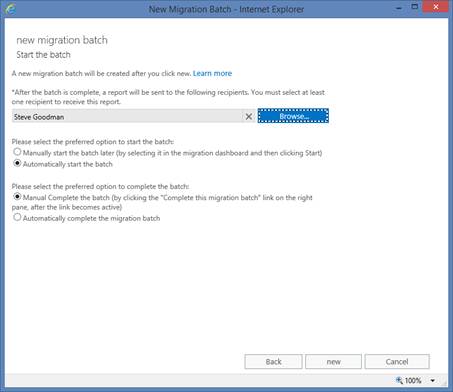This screenshot has height=392, width=453.
Task: Click the Browse... button
Action: (293, 116)
